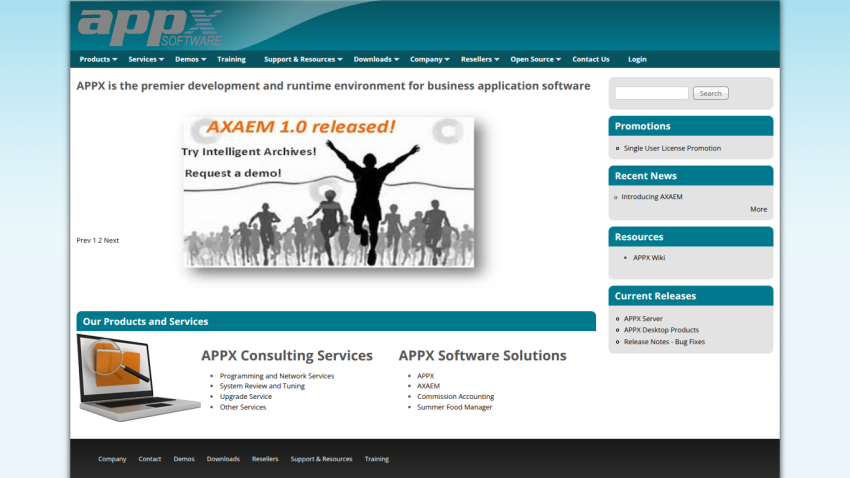Open Resellers in the footer
850x478 pixels.
(x=265, y=458)
